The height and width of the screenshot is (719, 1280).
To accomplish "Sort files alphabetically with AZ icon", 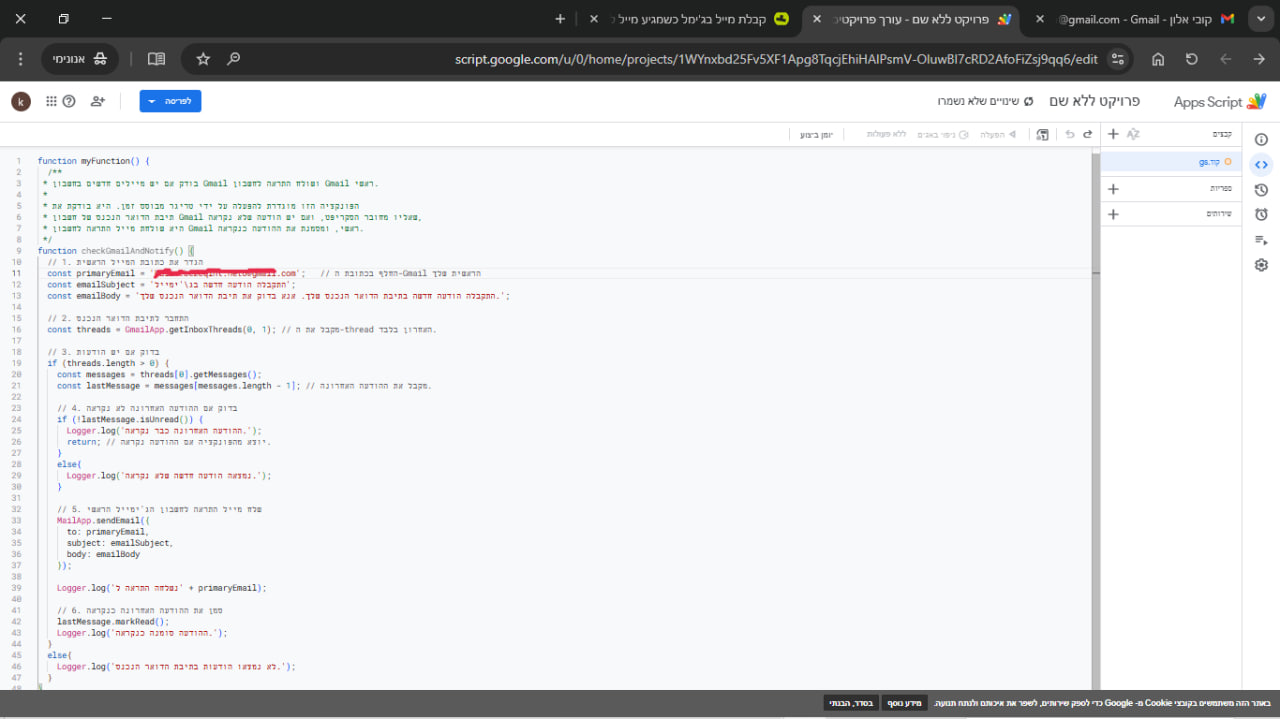I will pyautogui.click(x=1133, y=134).
